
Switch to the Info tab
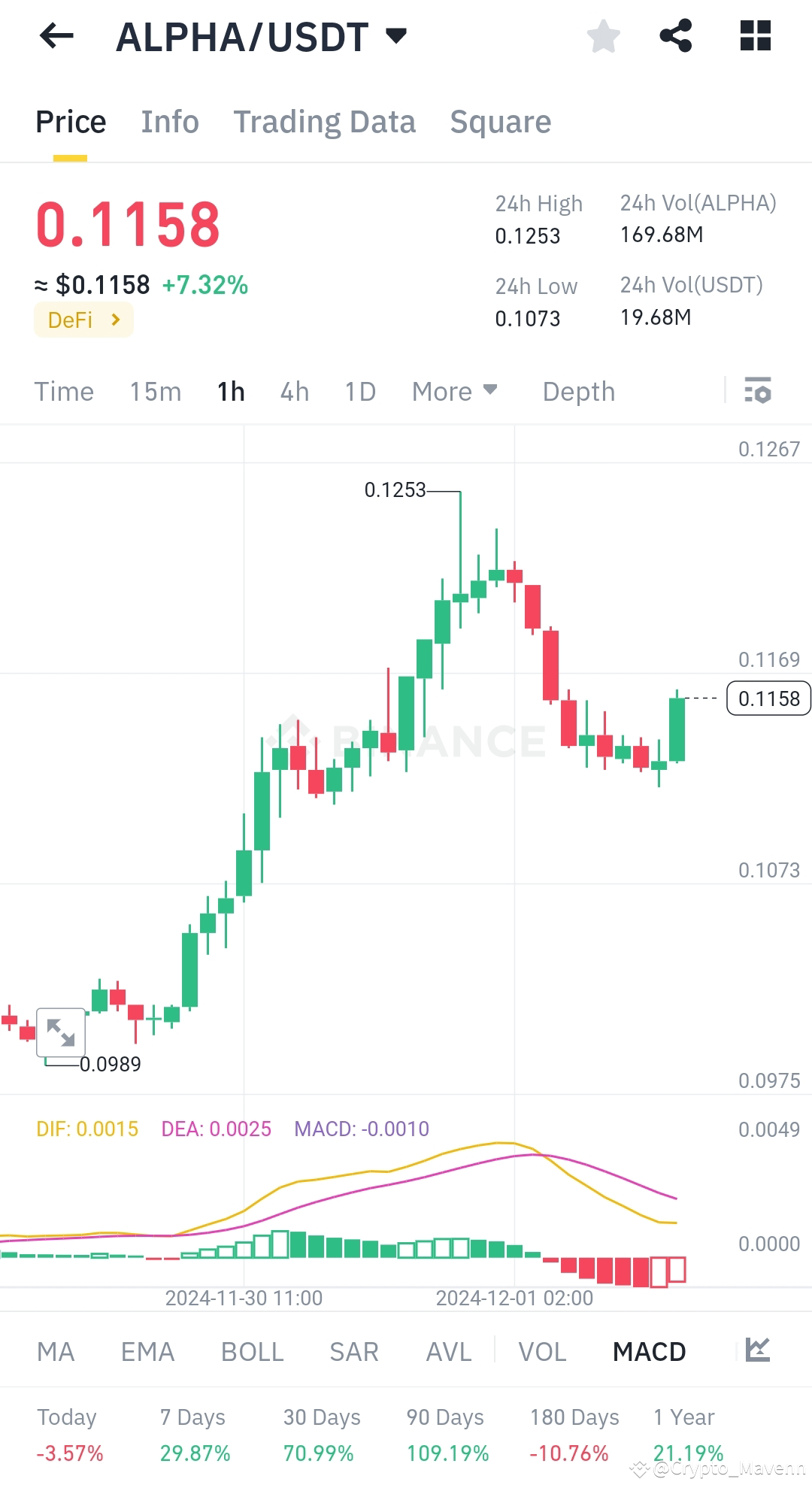pos(170,121)
